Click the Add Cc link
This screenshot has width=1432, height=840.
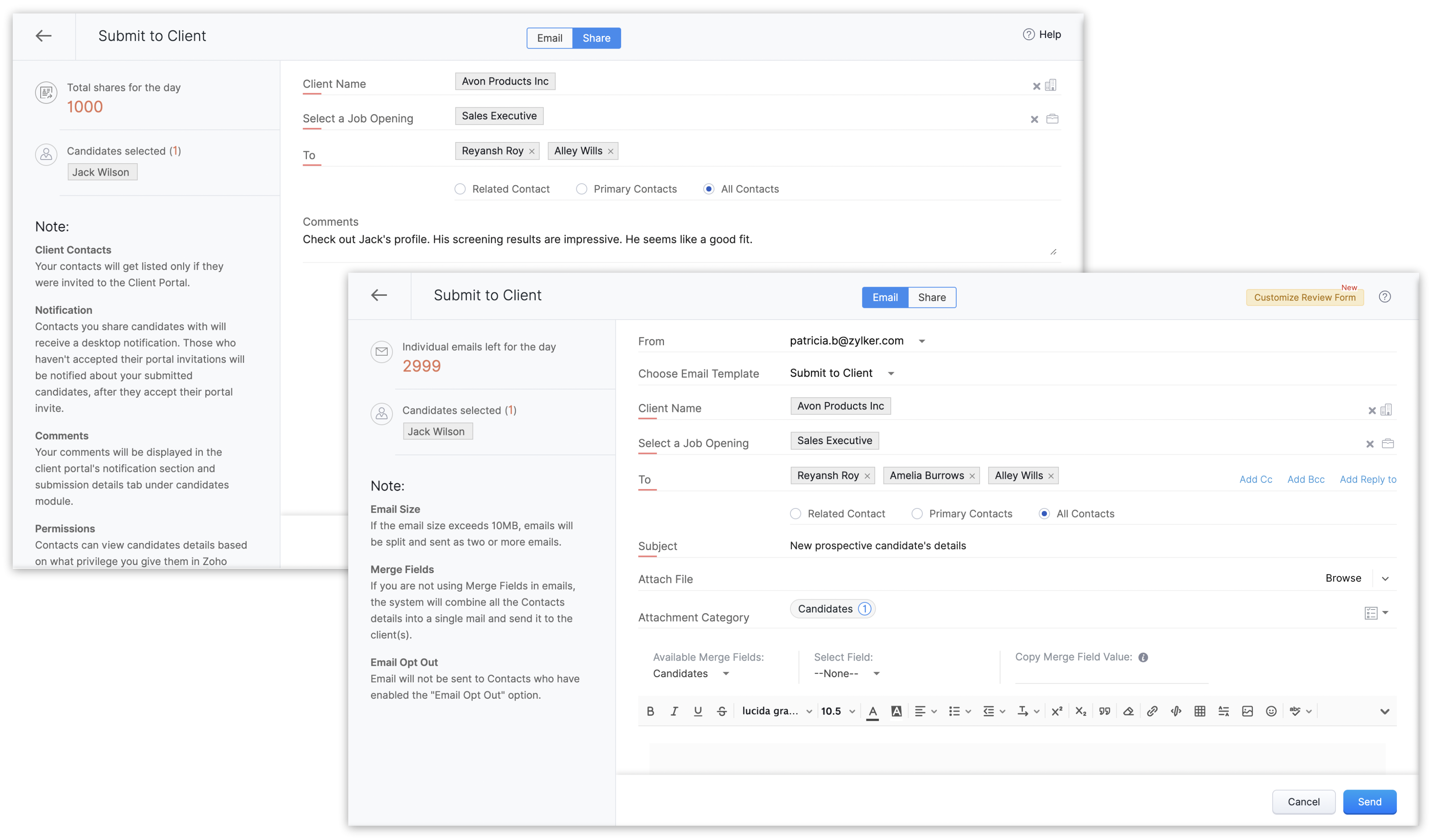click(x=1255, y=480)
